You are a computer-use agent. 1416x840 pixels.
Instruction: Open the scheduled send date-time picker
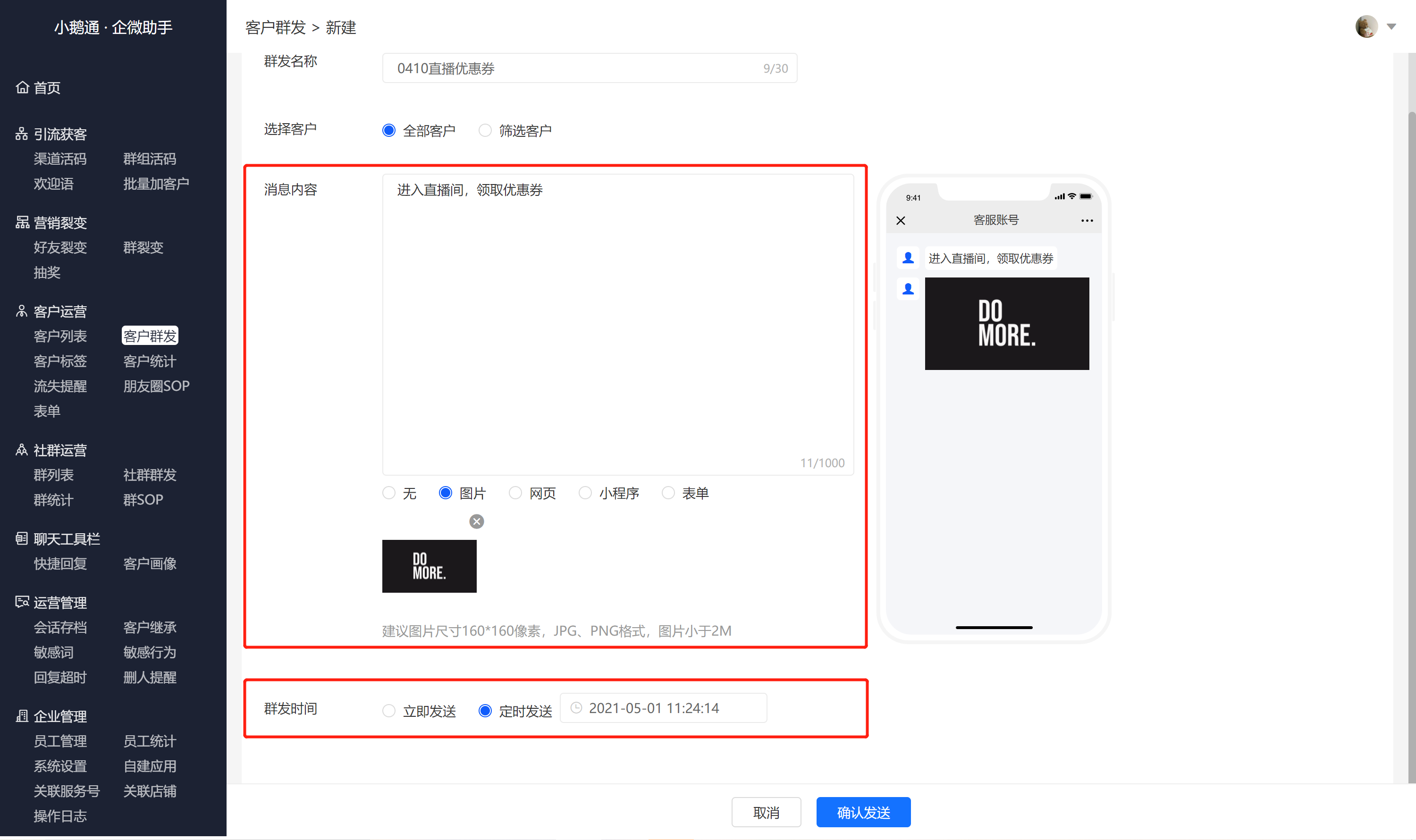pyautogui.click(x=664, y=708)
